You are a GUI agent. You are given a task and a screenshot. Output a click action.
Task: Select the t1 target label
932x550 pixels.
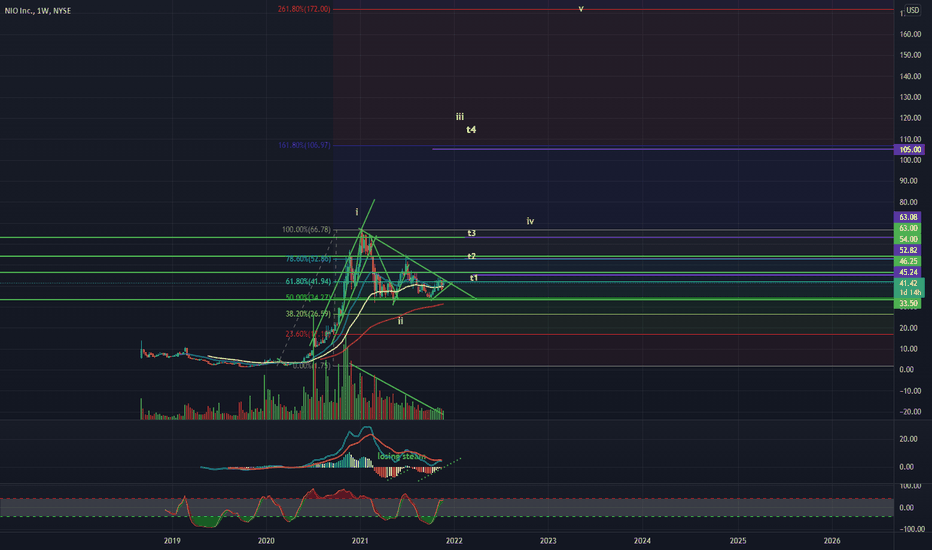(x=474, y=278)
